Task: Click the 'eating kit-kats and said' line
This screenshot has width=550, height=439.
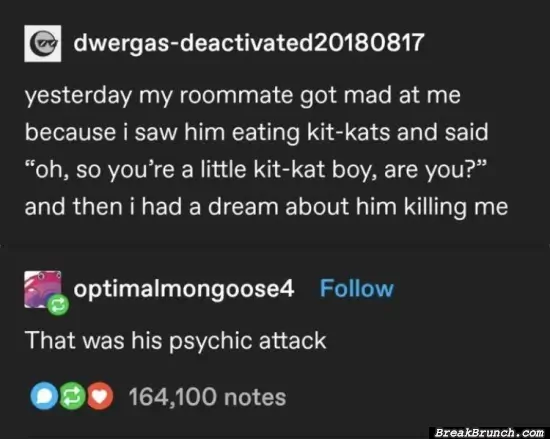Action: (x=256, y=133)
